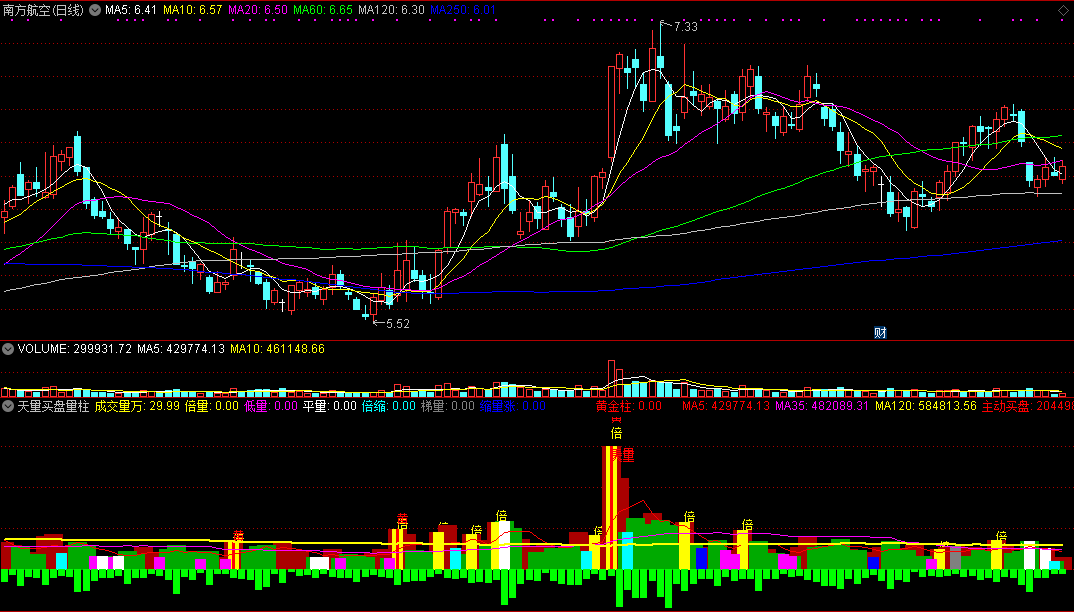The image size is (1074, 612).
Task: Click the magenta 低量: 0.00 value
Action: [x=271, y=406]
